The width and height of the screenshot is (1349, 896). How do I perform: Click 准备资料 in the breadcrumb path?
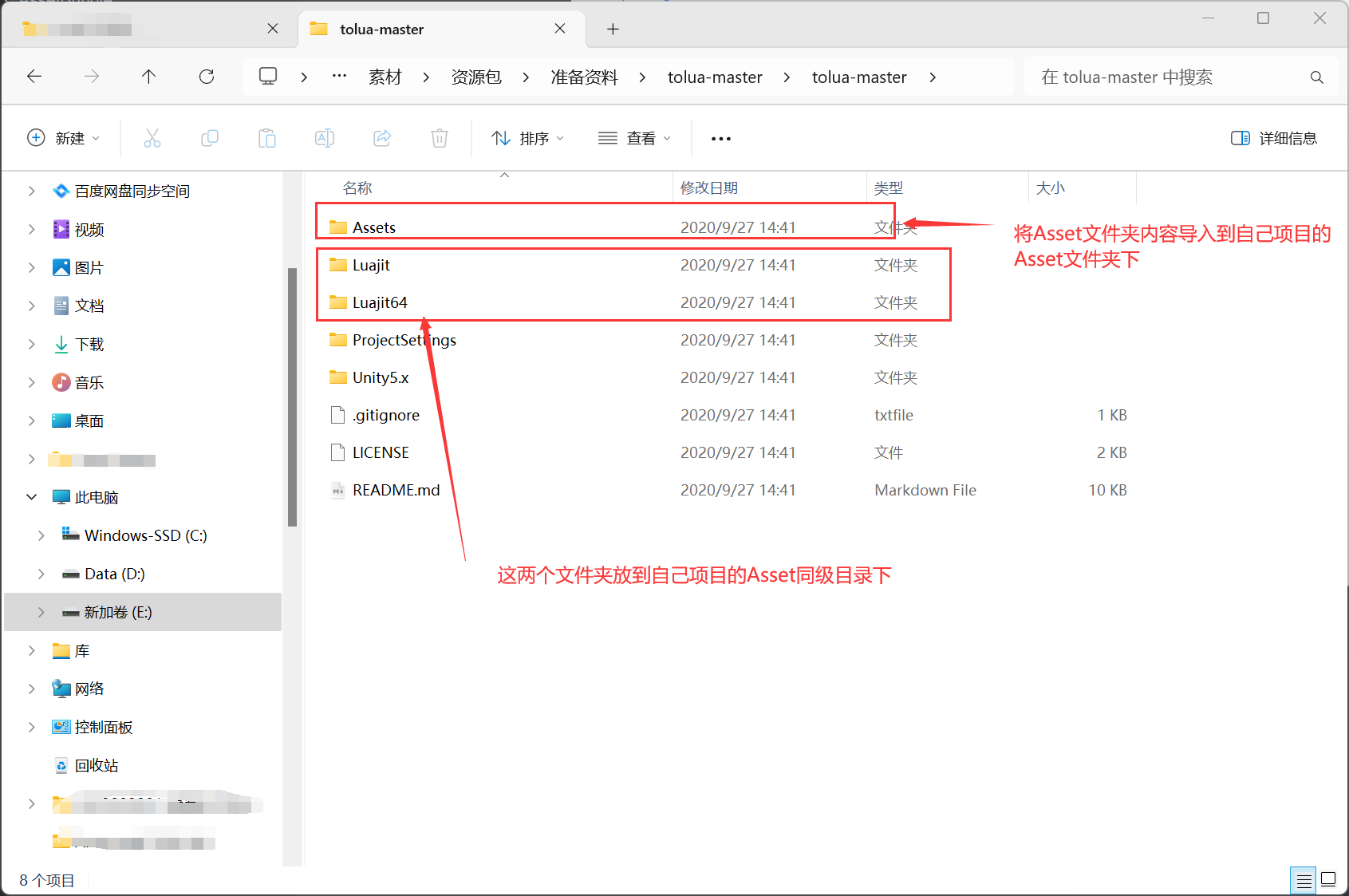point(584,77)
